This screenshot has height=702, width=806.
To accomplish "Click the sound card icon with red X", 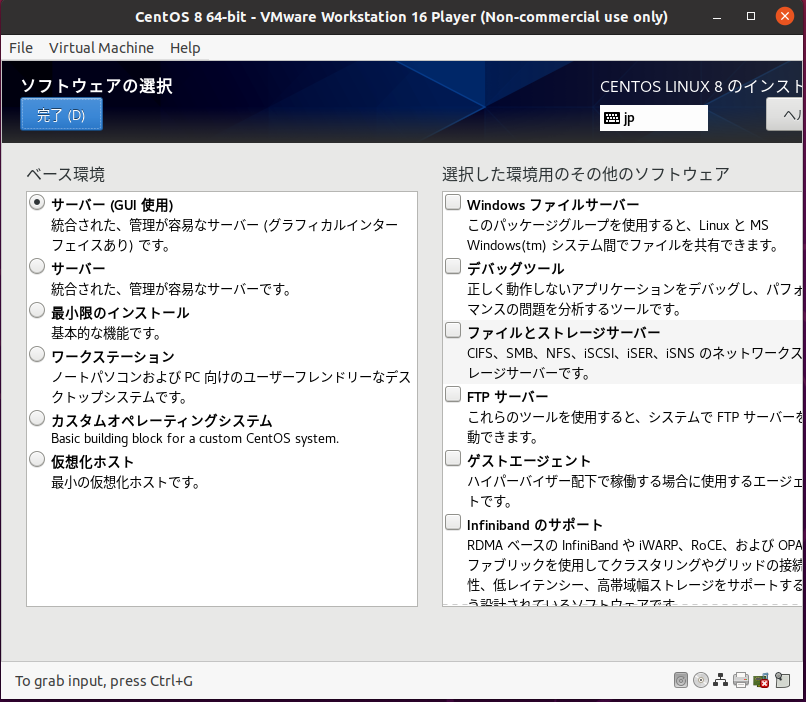I will pos(761,681).
